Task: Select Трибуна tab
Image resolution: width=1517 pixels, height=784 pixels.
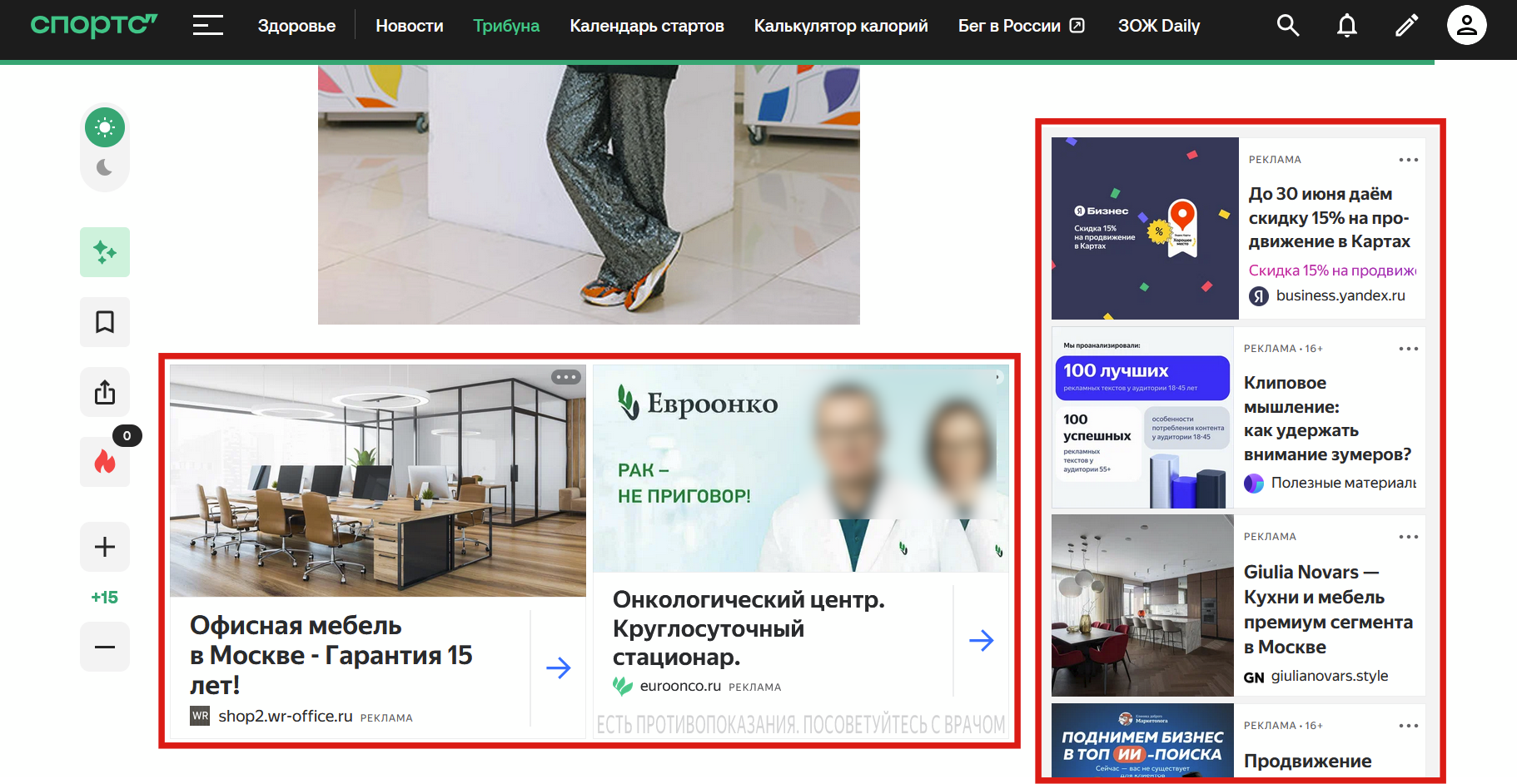Action: click(506, 25)
